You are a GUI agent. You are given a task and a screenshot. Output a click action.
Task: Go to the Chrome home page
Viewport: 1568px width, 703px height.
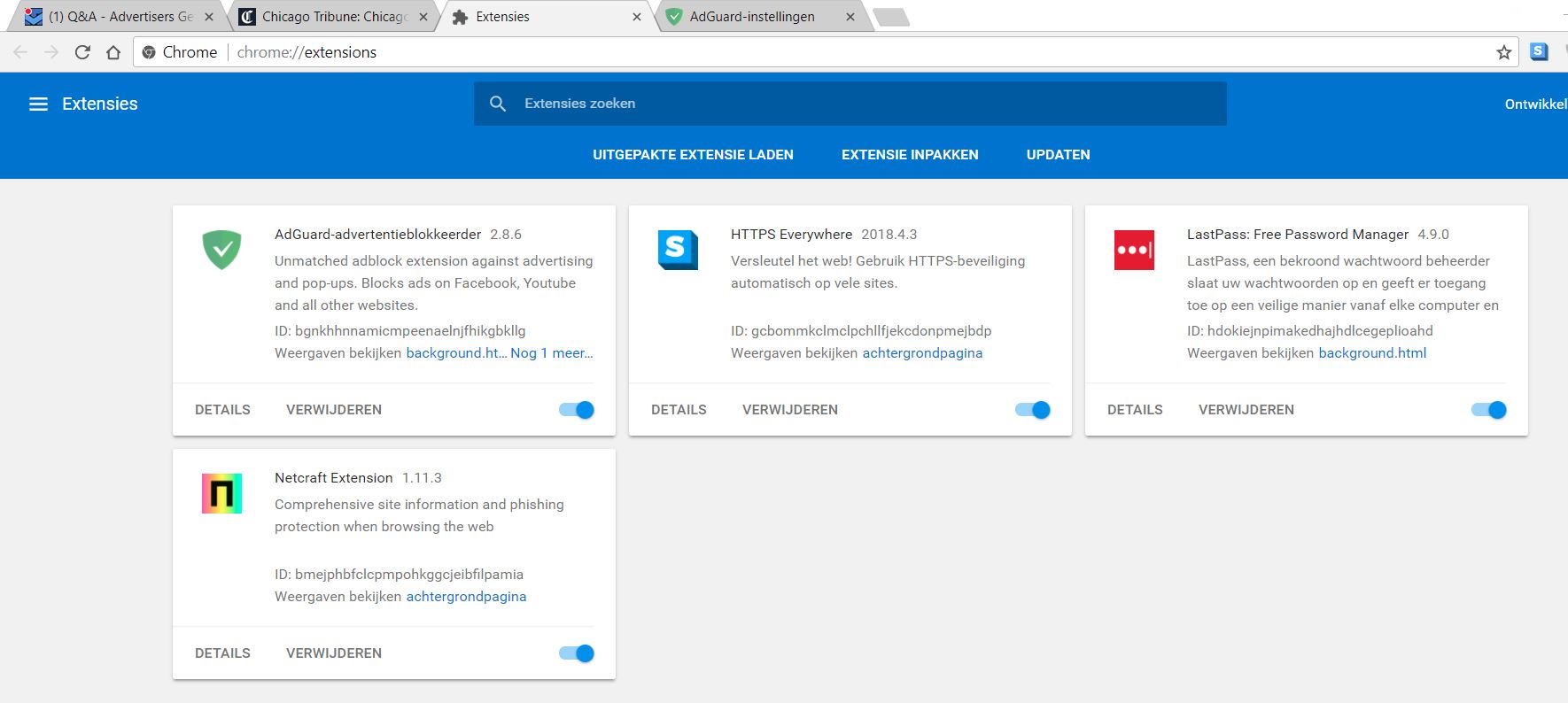point(113,52)
